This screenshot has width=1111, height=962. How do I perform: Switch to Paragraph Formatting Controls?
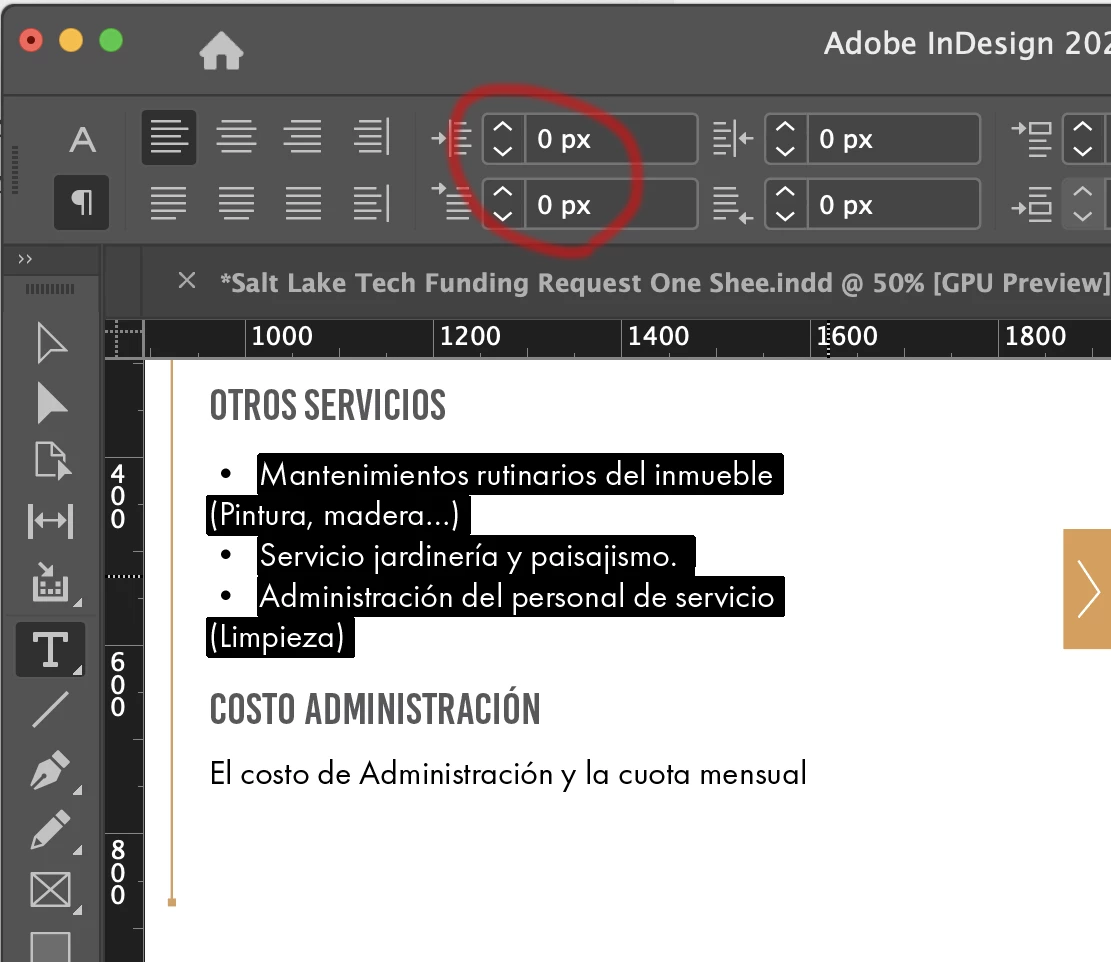[81, 203]
